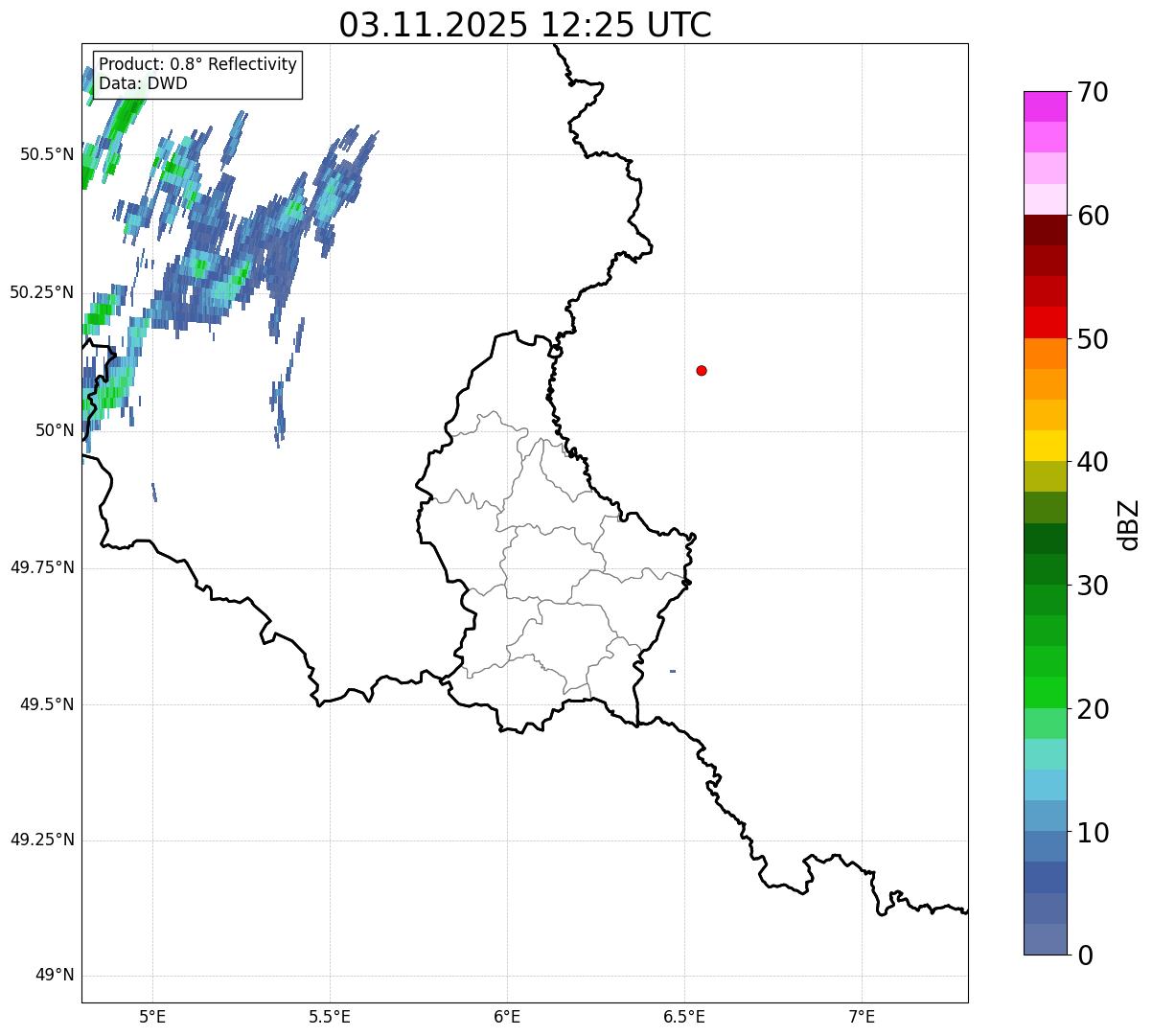
Task: Click the light green swatch at 20 dBZ
Action: (x=1045, y=724)
